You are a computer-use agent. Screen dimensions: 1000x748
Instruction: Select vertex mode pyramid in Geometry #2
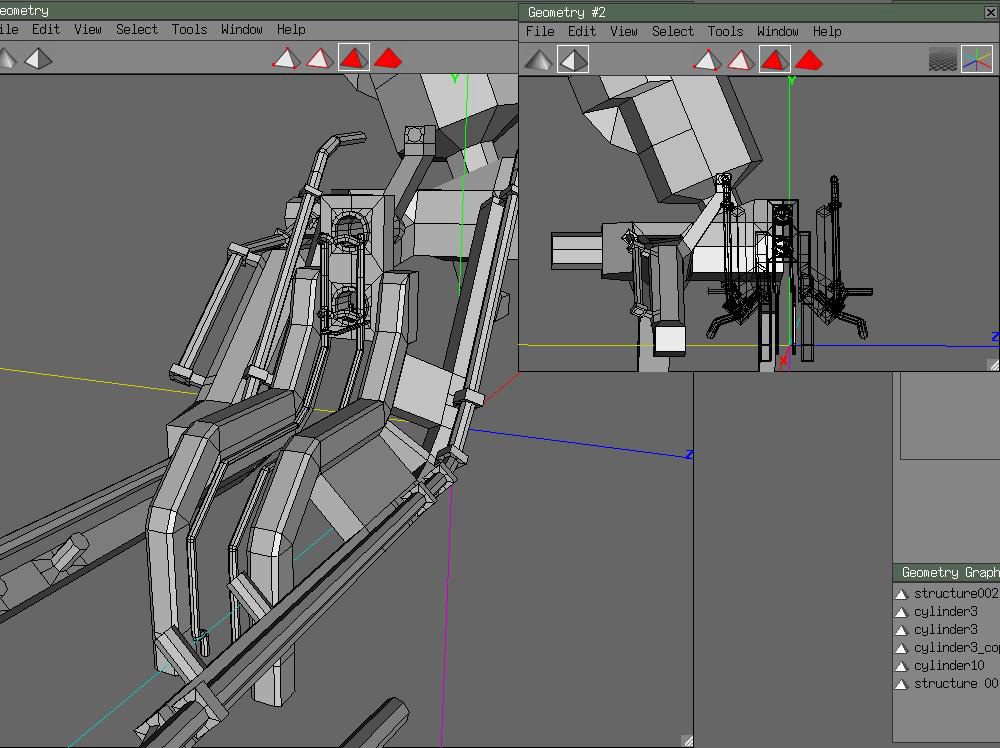[x=707, y=60]
